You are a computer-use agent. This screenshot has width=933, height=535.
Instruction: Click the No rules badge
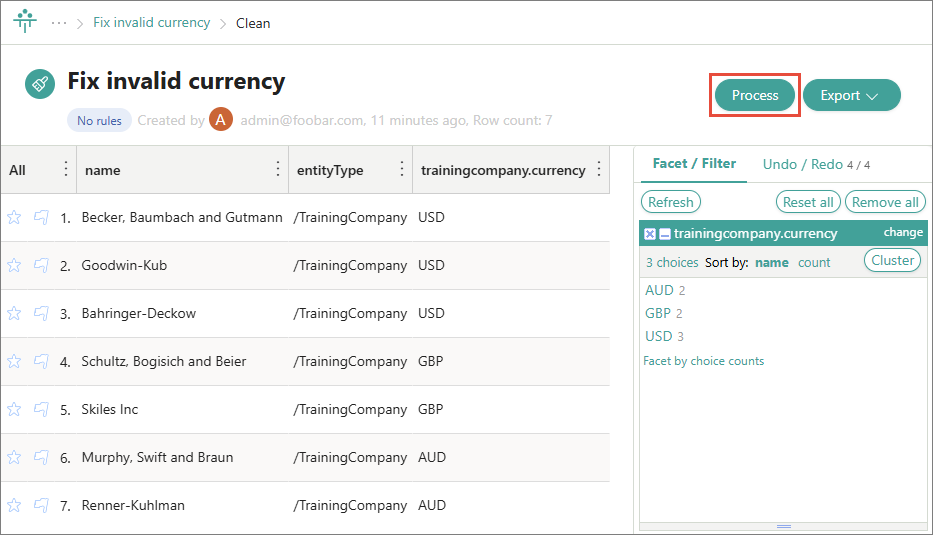[x=99, y=120]
